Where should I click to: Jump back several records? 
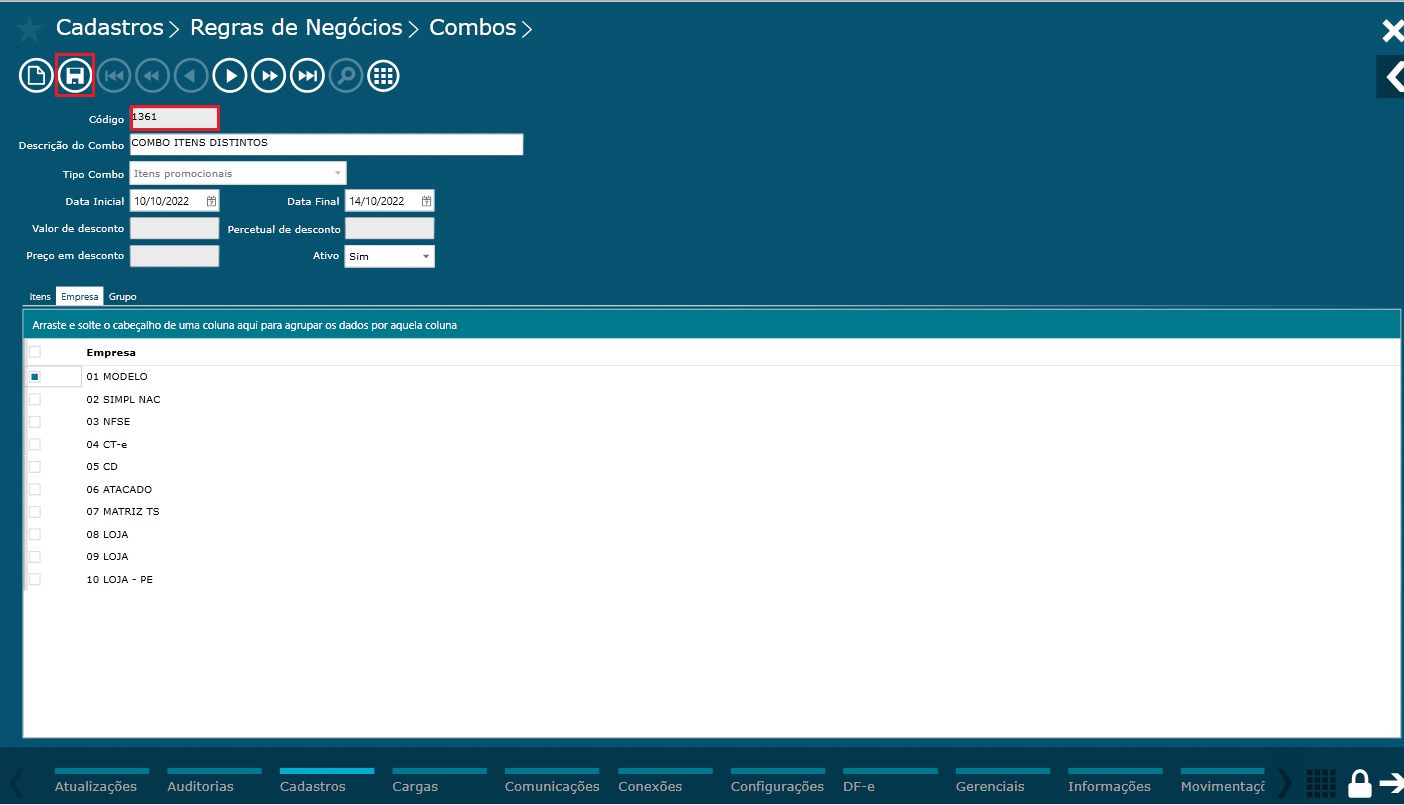click(153, 75)
